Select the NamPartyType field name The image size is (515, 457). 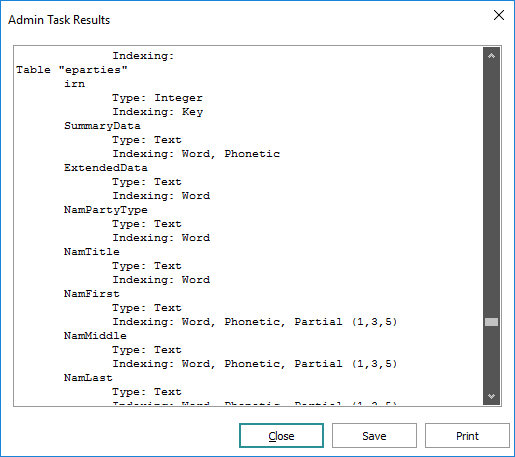[x=106, y=210]
